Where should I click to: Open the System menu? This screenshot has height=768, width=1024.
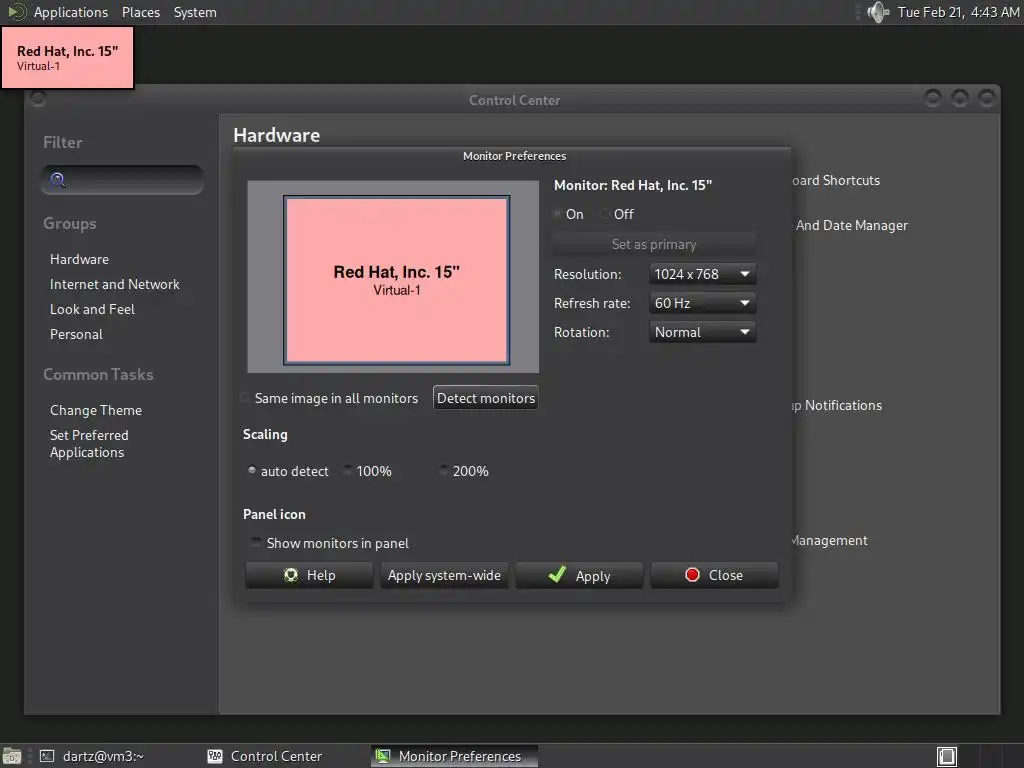(195, 12)
